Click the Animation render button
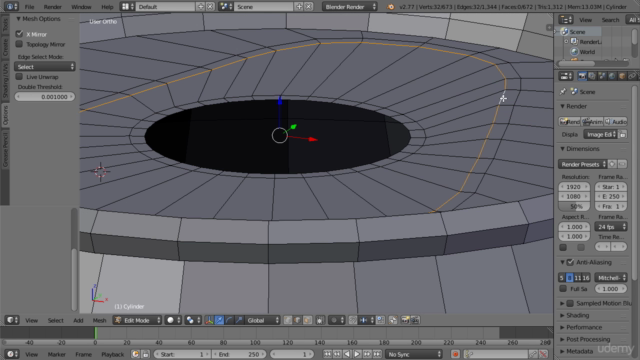Screen dimensions: 640x360 (592, 122)
